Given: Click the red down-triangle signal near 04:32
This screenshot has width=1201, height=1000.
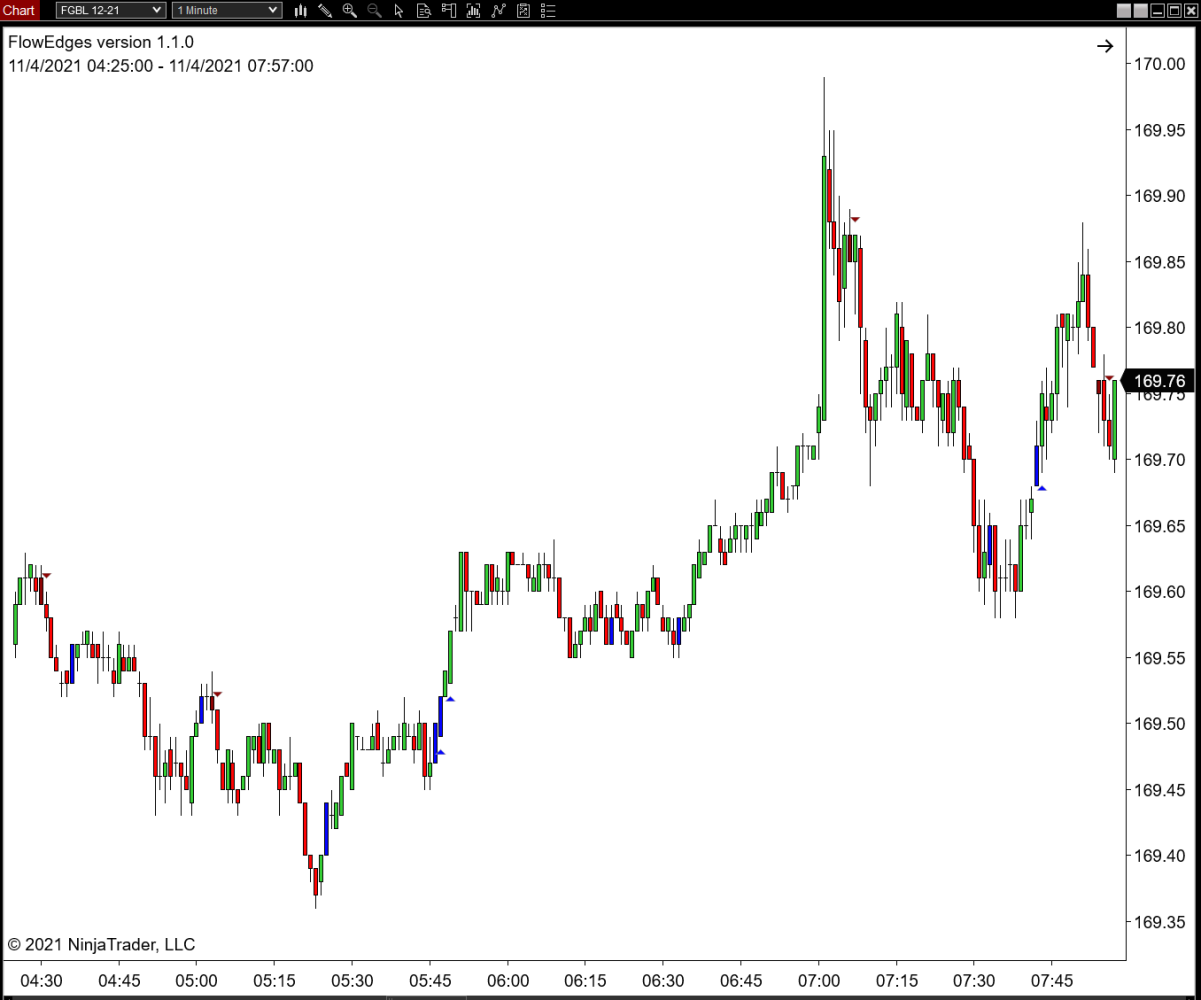Looking at the screenshot, I should click(x=46, y=575).
